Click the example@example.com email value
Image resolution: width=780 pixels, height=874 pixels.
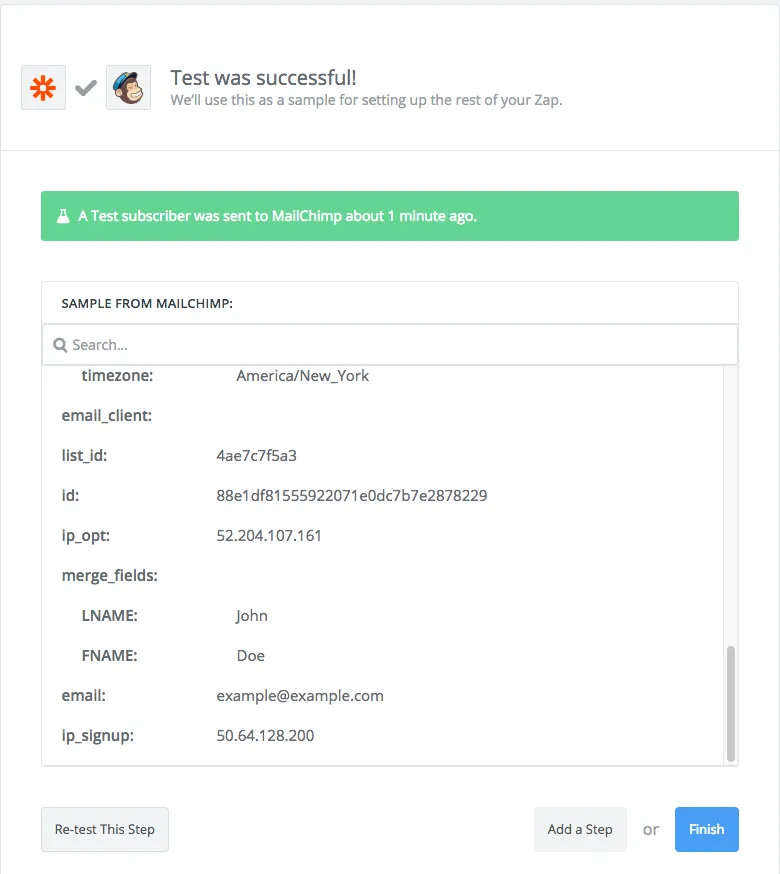click(x=300, y=696)
